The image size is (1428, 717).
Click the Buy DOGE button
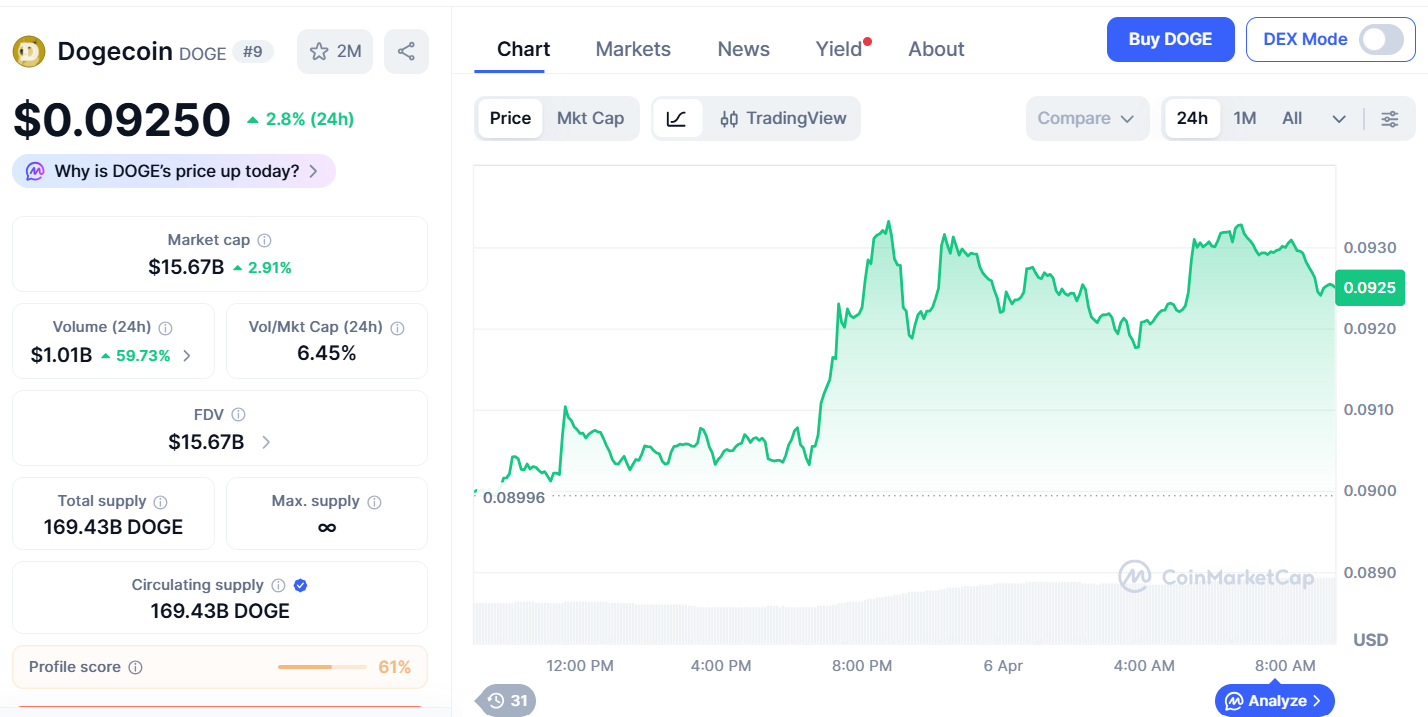tap(1170, 39)
